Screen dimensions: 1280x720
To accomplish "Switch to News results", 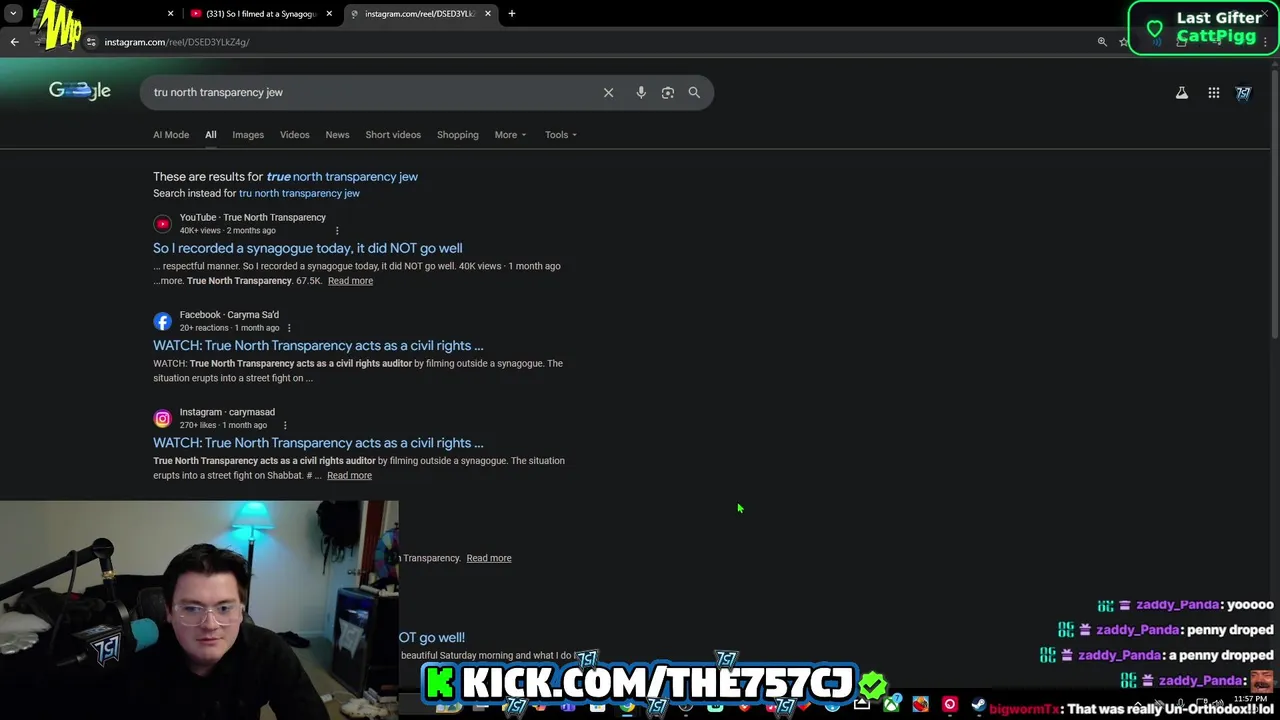I will (x=338, y=135).
